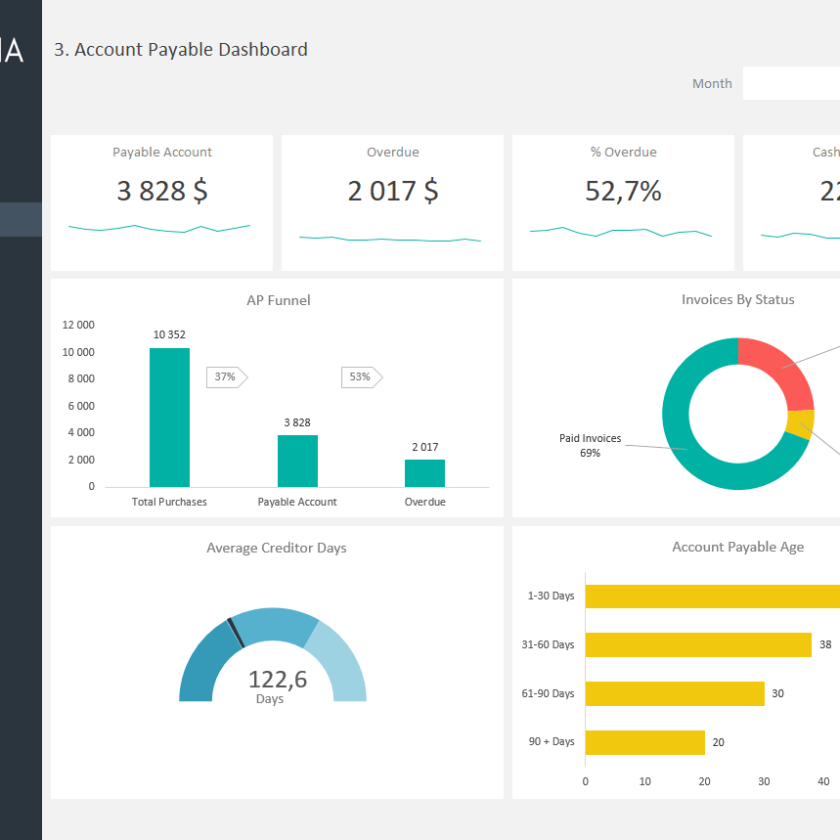Viewport: 840px width, 840px height.
Task: Select the Payable Account 3 828 $ value
Action: pyautogui.click(x=162, y=191)
